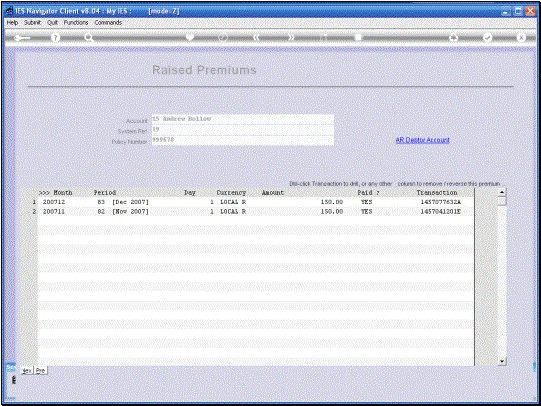Click the double right chevron icon
Screen dimensions: 541x406
pos(291,37)
